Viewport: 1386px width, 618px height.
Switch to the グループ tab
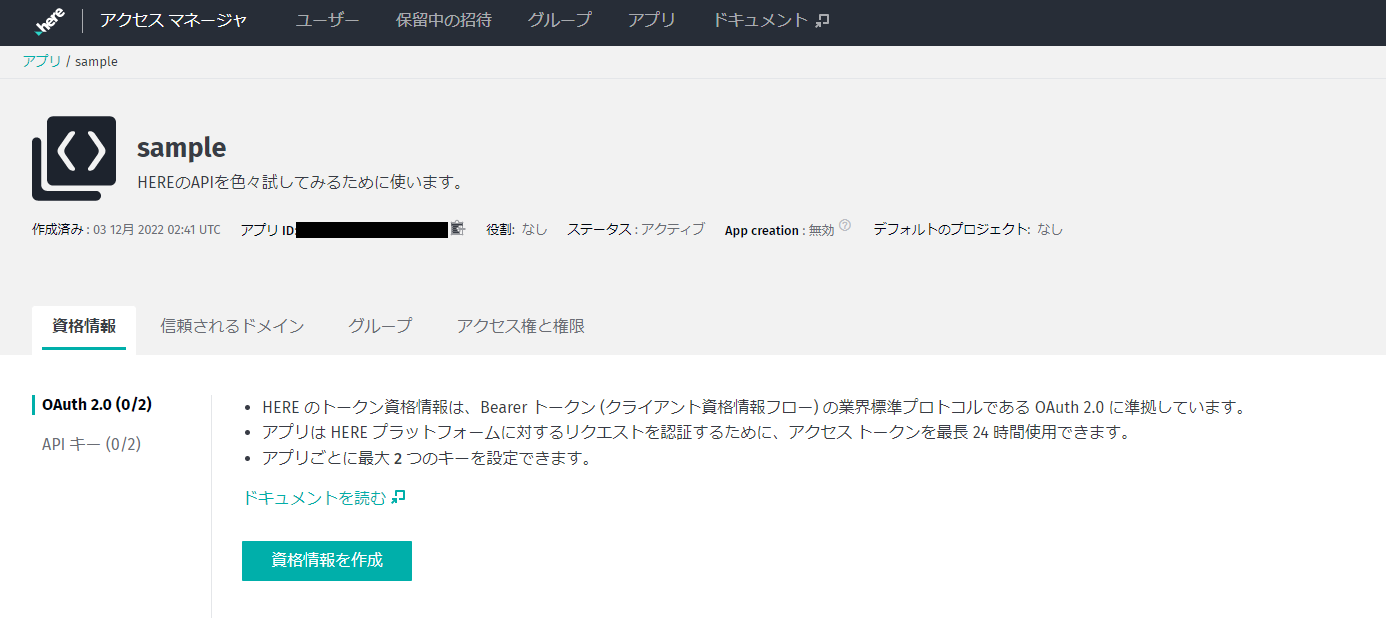tap(379, 326)
